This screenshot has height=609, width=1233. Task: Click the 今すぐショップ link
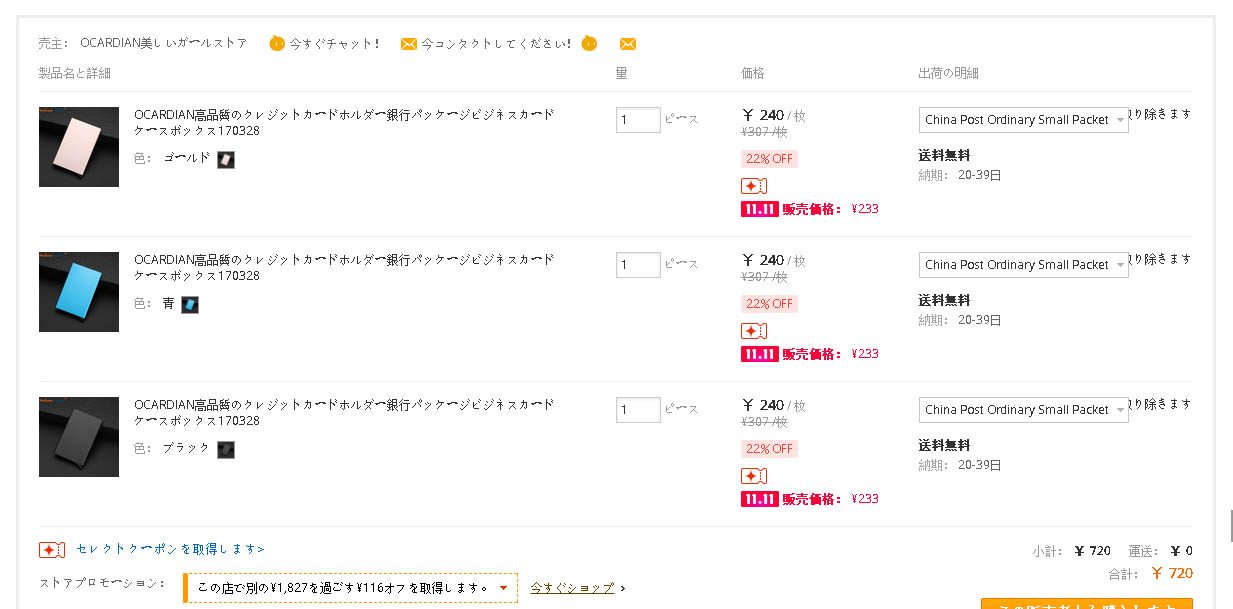572,588
